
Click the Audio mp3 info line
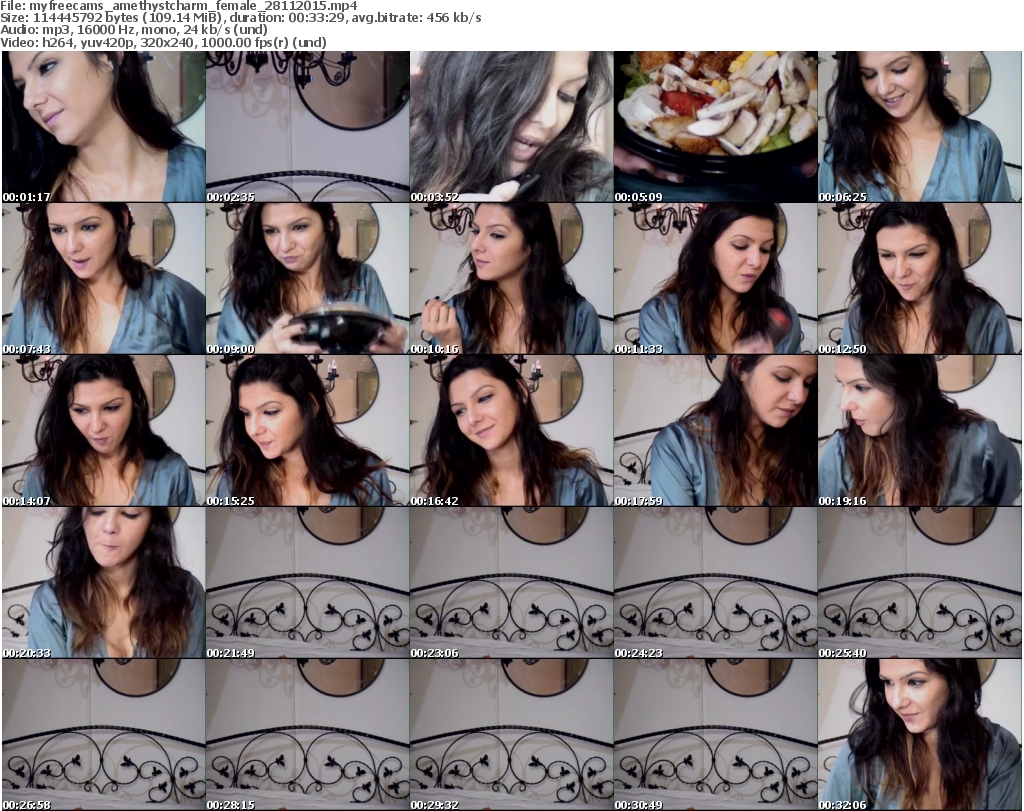click(x=134, y=30)
